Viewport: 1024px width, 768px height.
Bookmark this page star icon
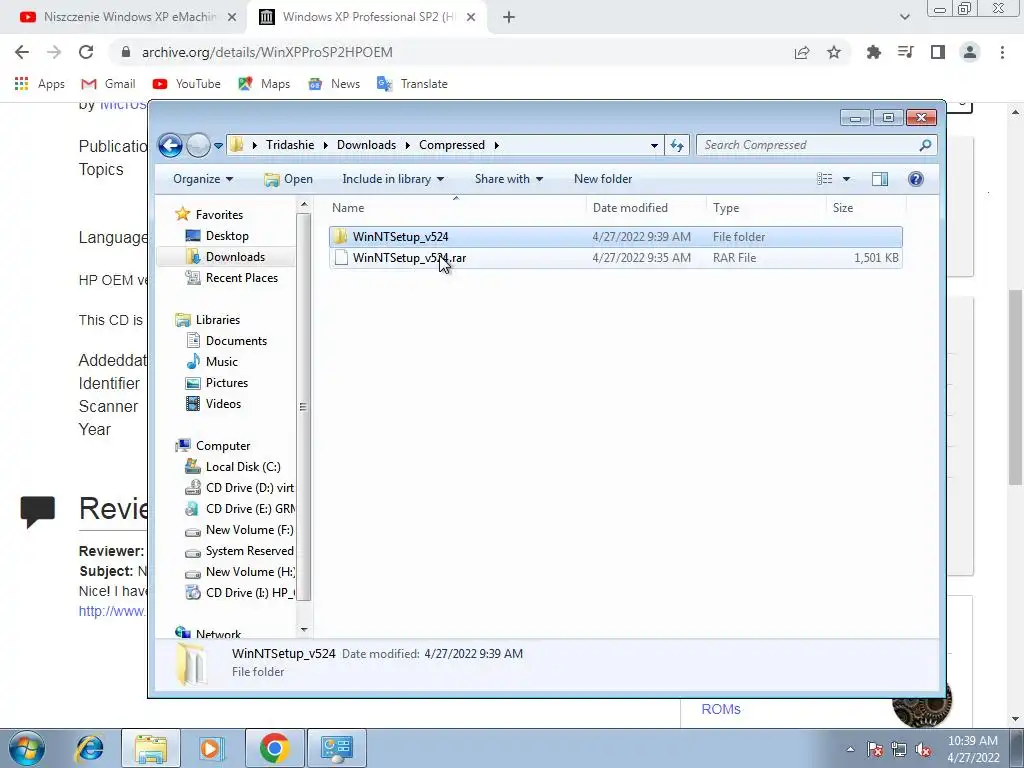pyautogui.click(x=834, y=52)
